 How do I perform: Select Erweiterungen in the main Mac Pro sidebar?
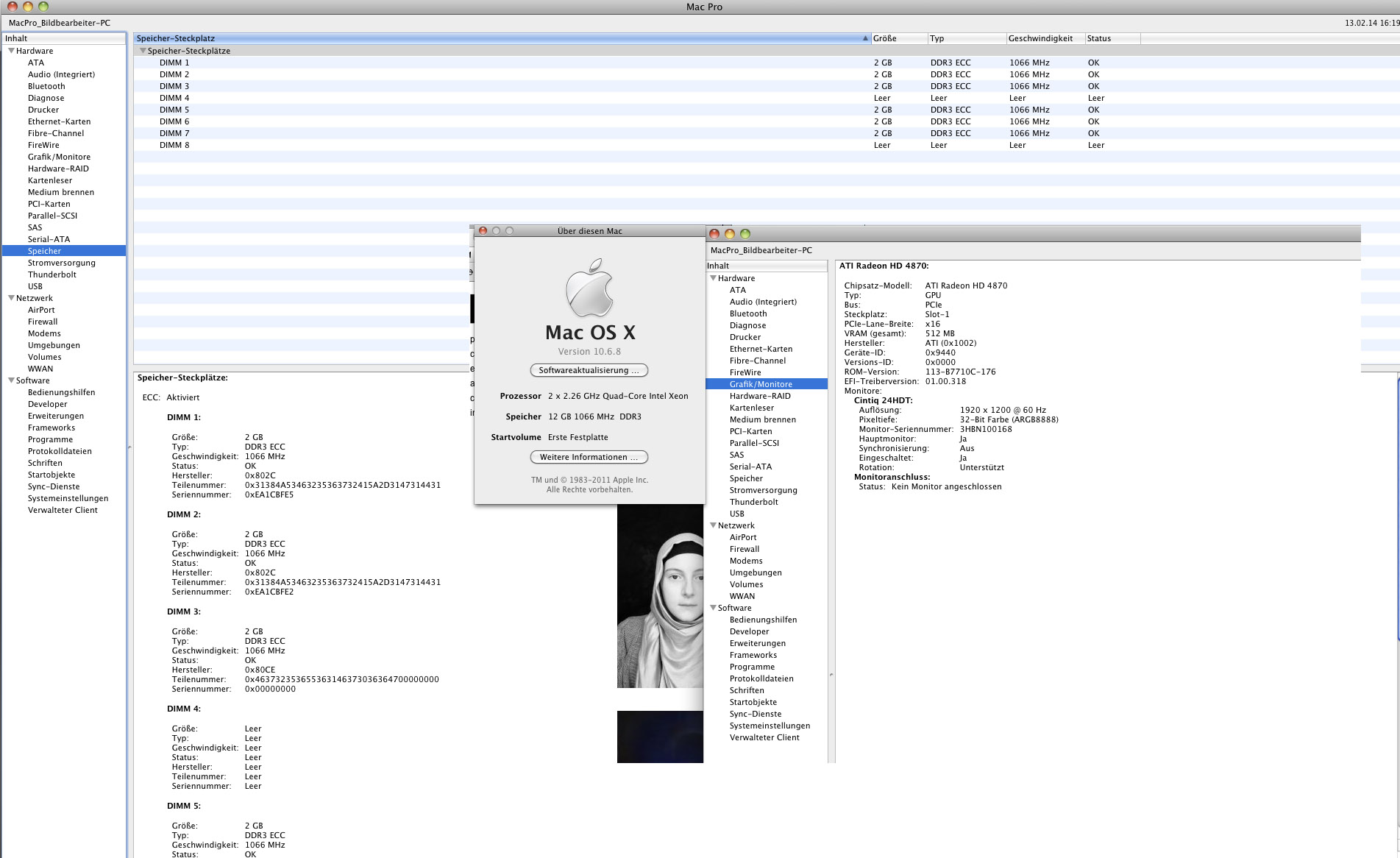(x=56, y=416)
